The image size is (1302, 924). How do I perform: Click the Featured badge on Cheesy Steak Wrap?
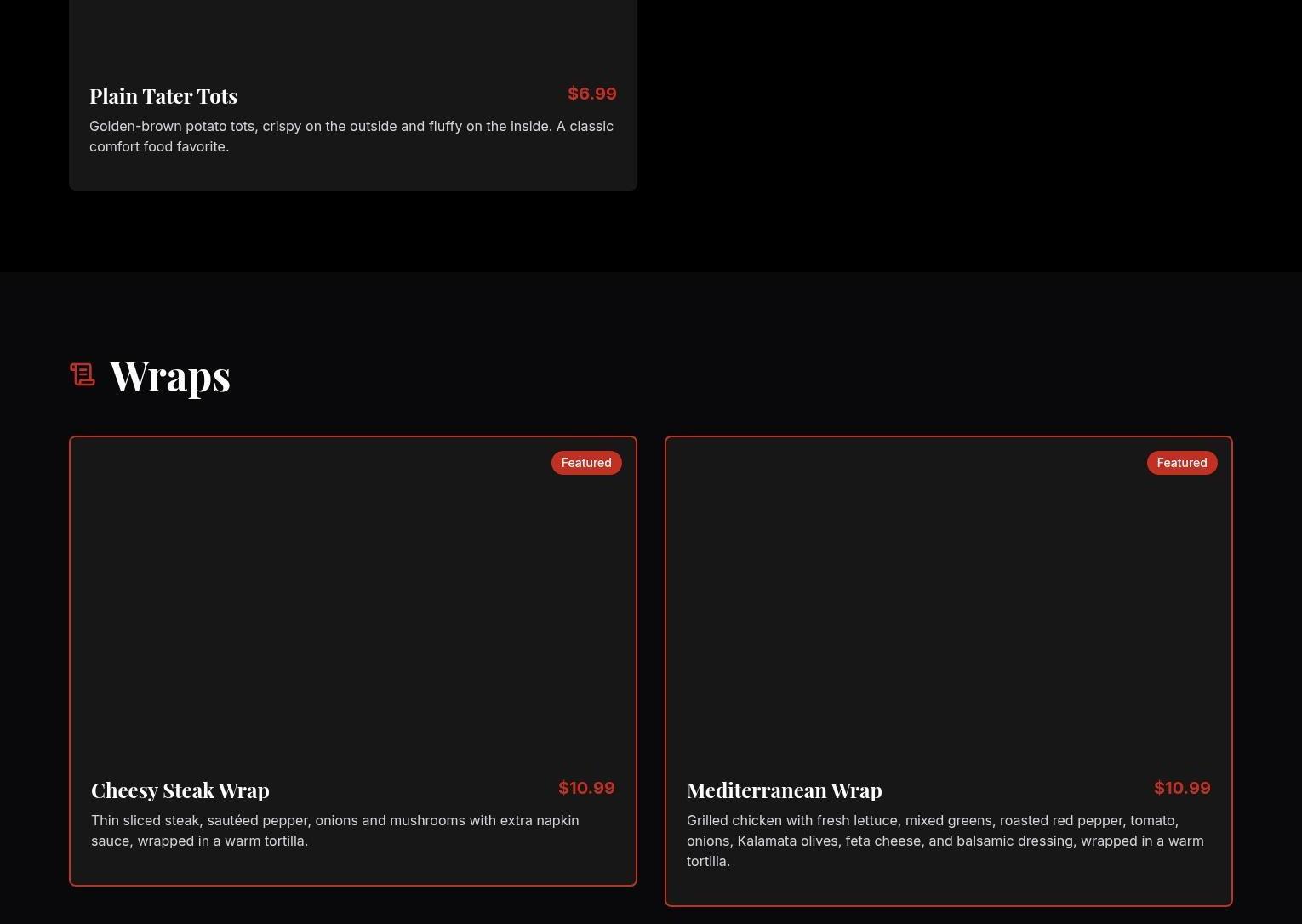[586, 463]
